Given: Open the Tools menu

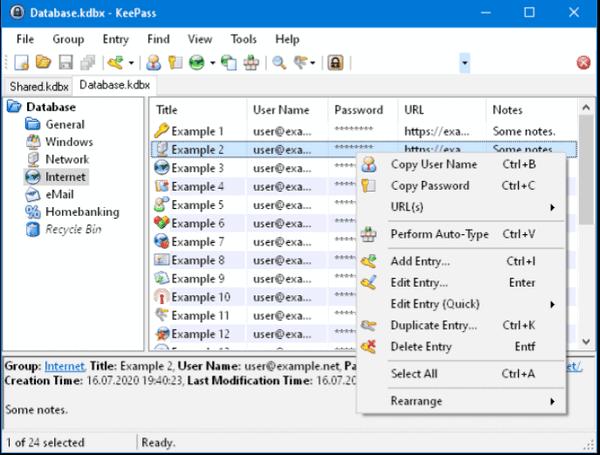Looking at the screenshot, I should pos(243,39).
